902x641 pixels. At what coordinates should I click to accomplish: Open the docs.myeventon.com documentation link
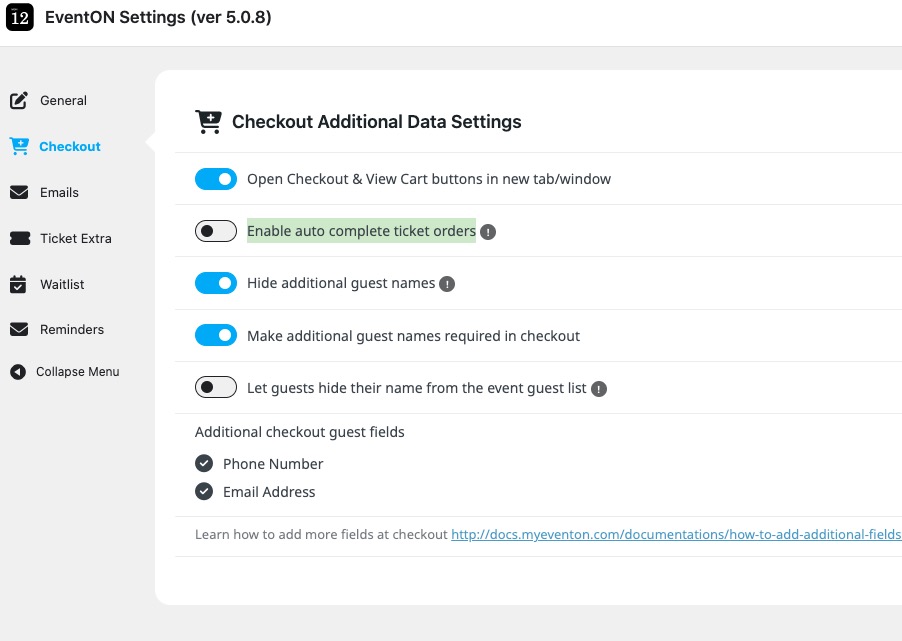(676, 535)
